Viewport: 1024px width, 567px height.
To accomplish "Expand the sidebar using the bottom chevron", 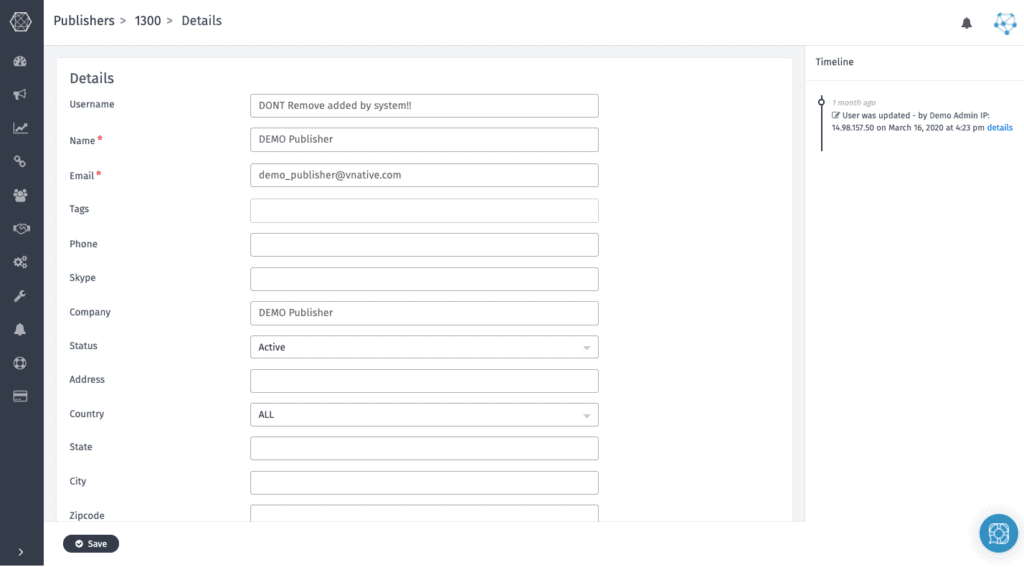I will [21, 551].
